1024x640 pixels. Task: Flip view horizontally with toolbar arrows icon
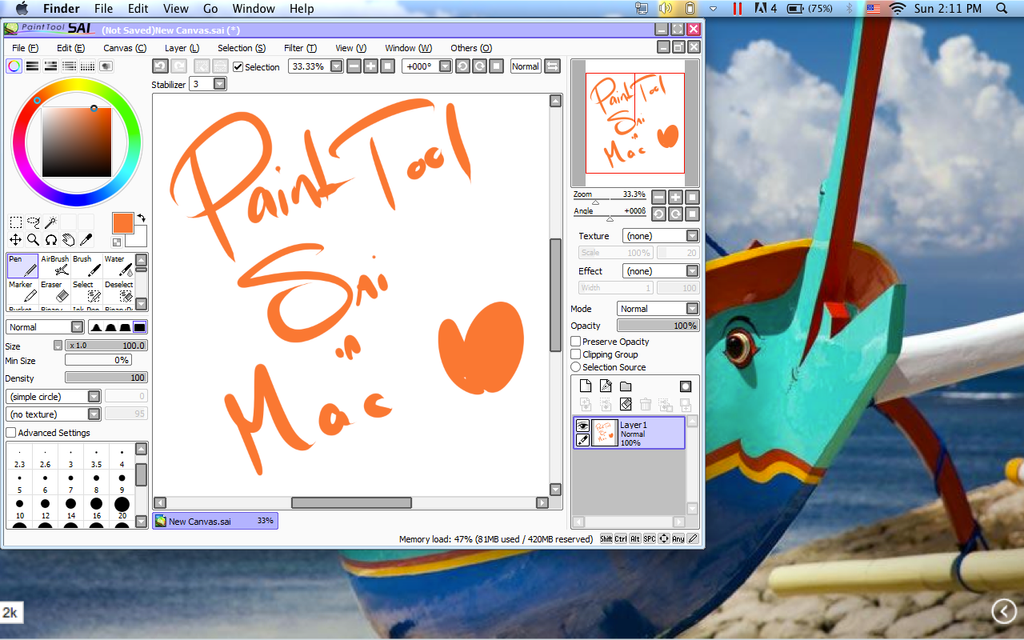552,67
